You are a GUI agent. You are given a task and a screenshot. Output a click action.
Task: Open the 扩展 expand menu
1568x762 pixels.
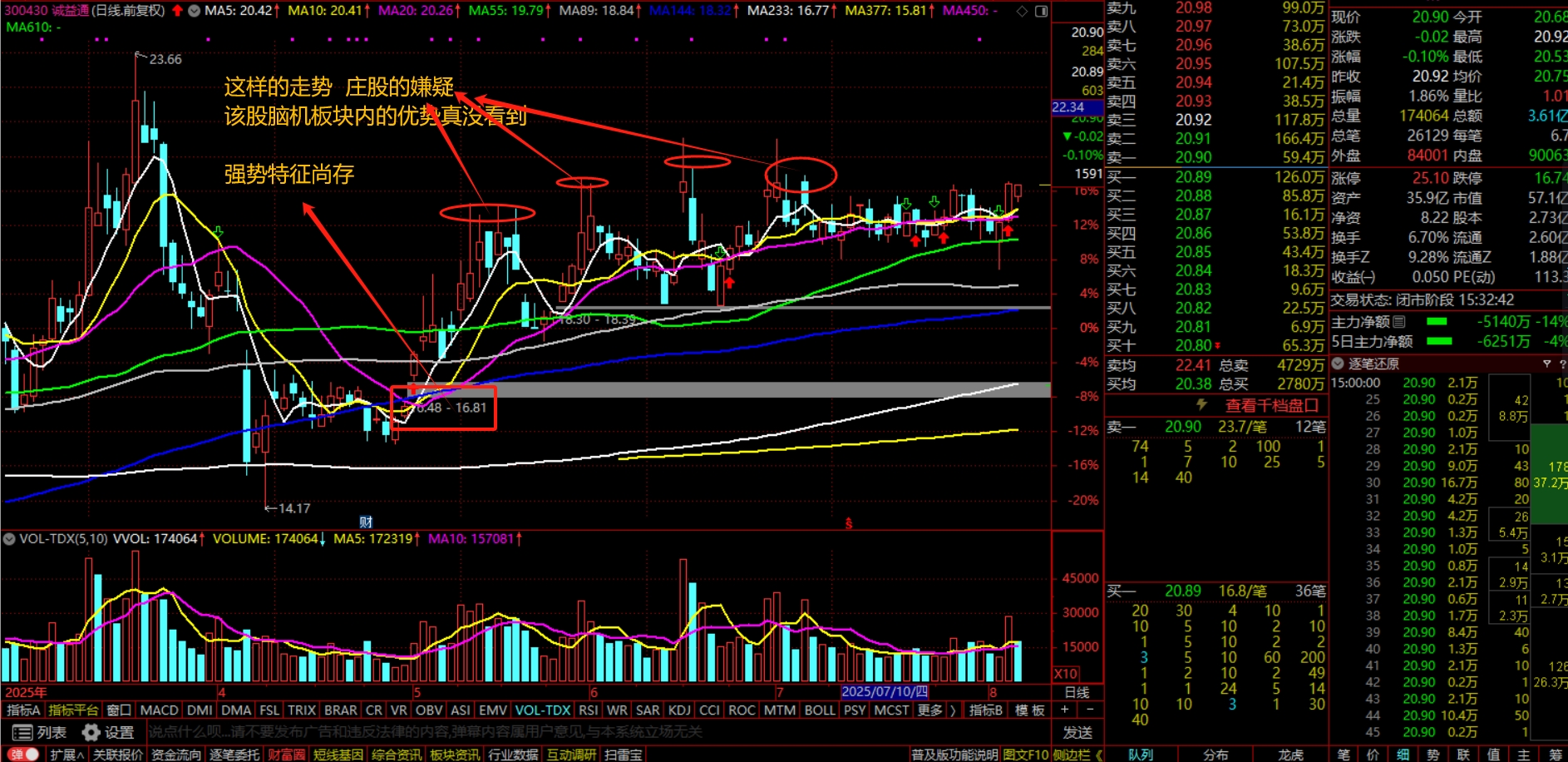tap(67, 755)
